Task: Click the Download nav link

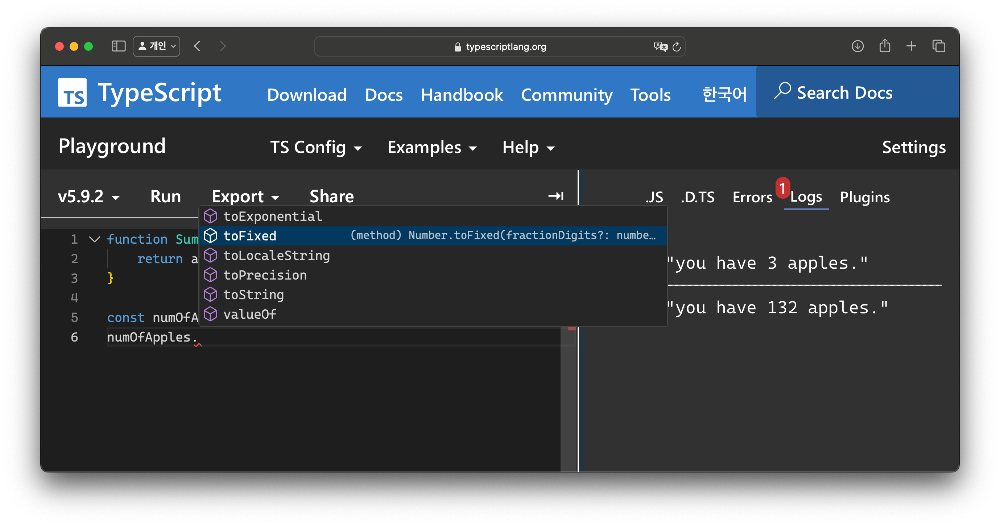Action: click(307, 95)
